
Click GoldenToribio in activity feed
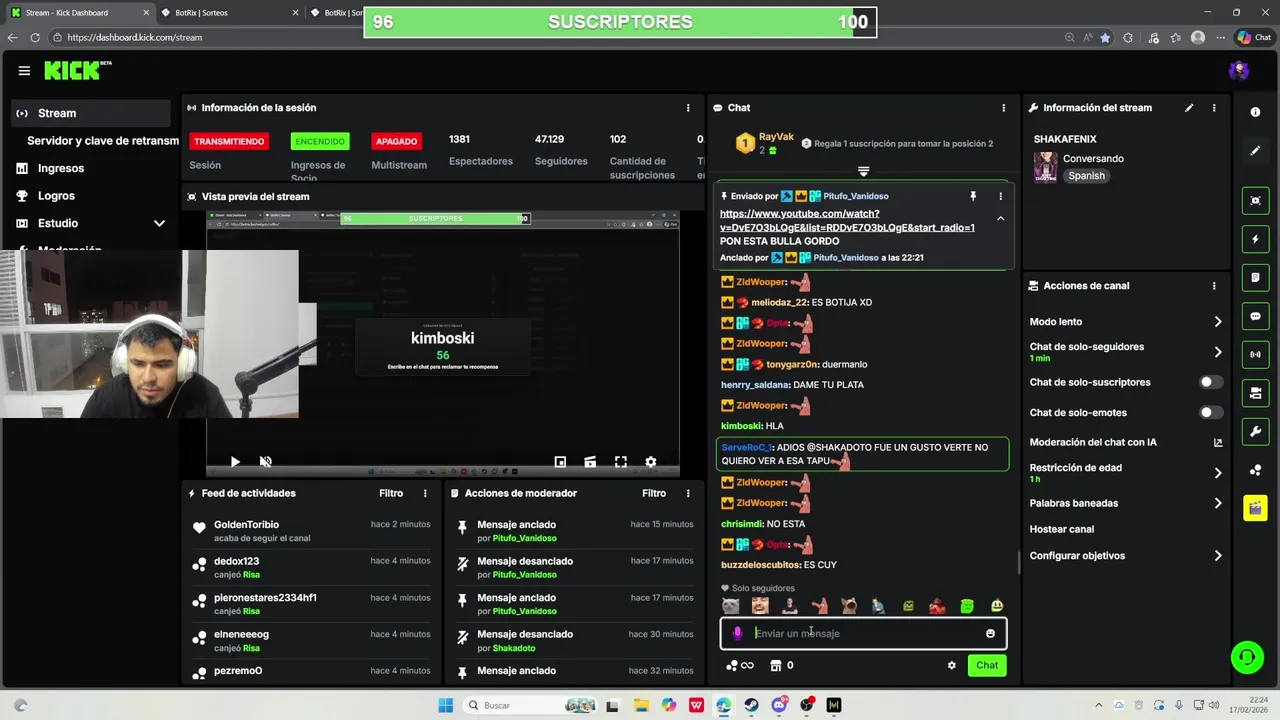pyautogui.click(x=246, y=525)
